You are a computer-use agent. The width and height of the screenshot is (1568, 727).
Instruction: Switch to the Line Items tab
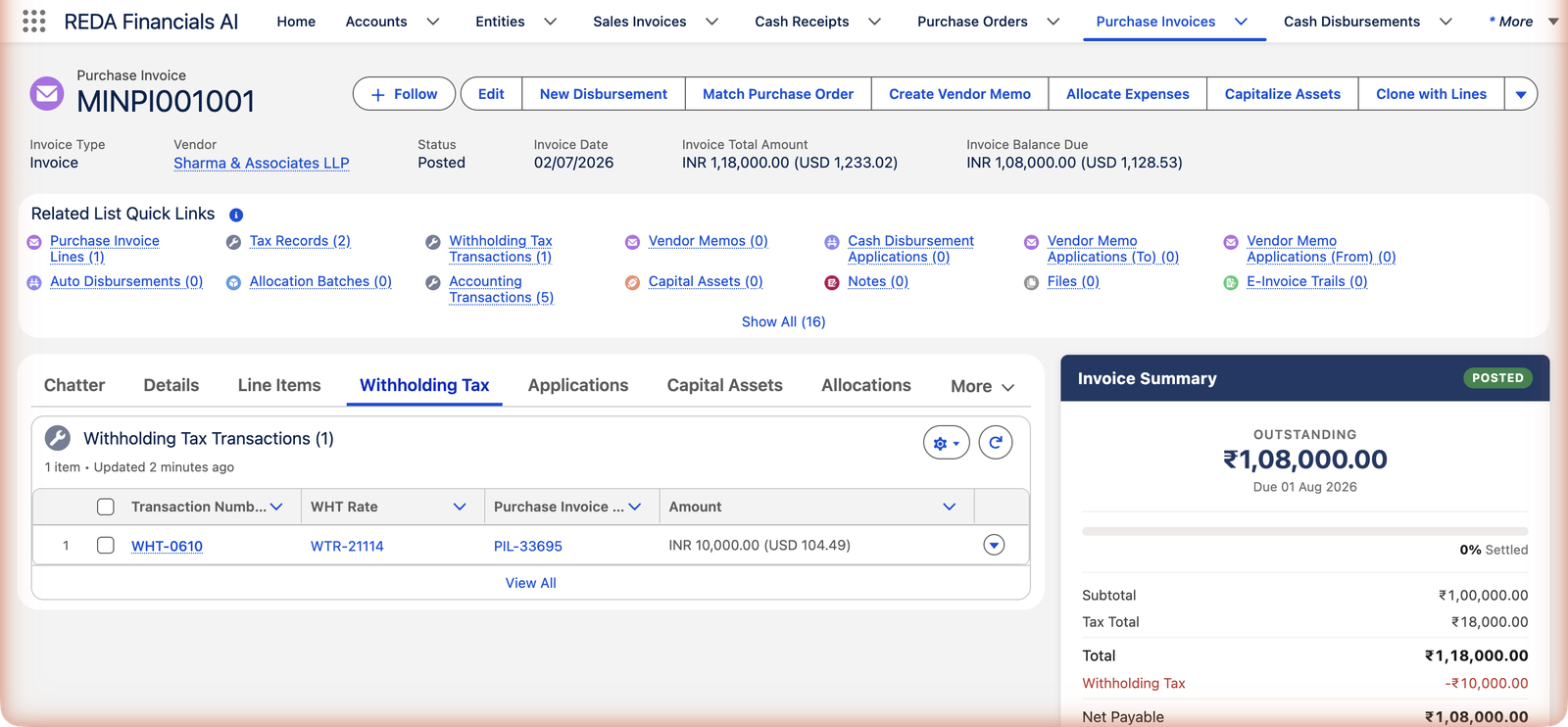point(279,385)
